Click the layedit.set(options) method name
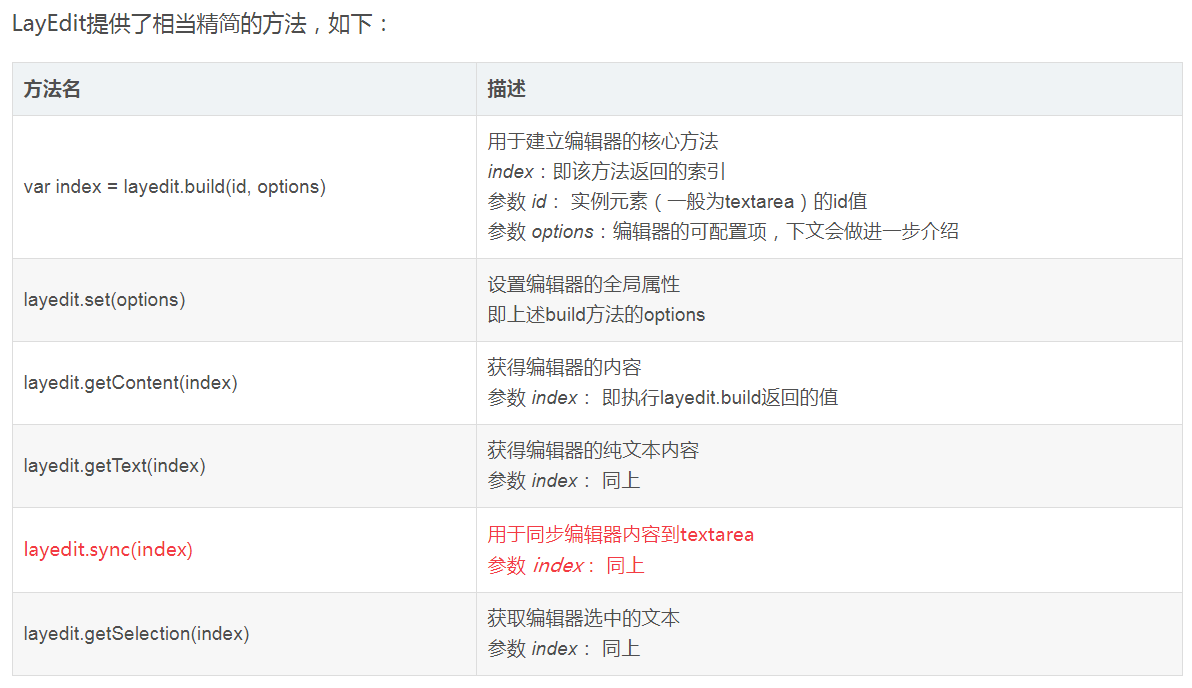Image resolution: width=1192 pixels, height=688 pixels. click(x=105, y=300)
